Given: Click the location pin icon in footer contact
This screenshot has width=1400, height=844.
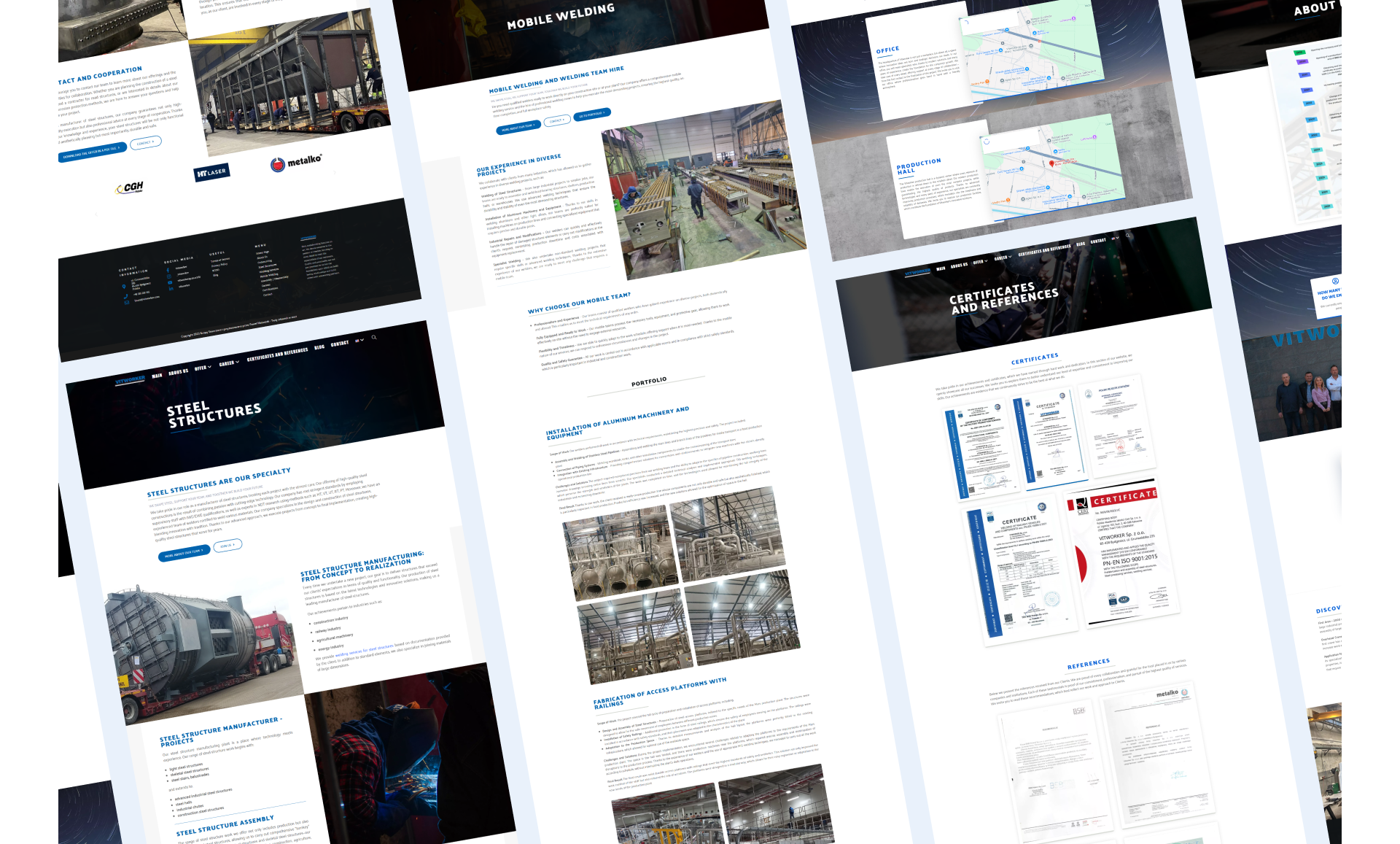Looking at the screenshot, I should (124, 286).
